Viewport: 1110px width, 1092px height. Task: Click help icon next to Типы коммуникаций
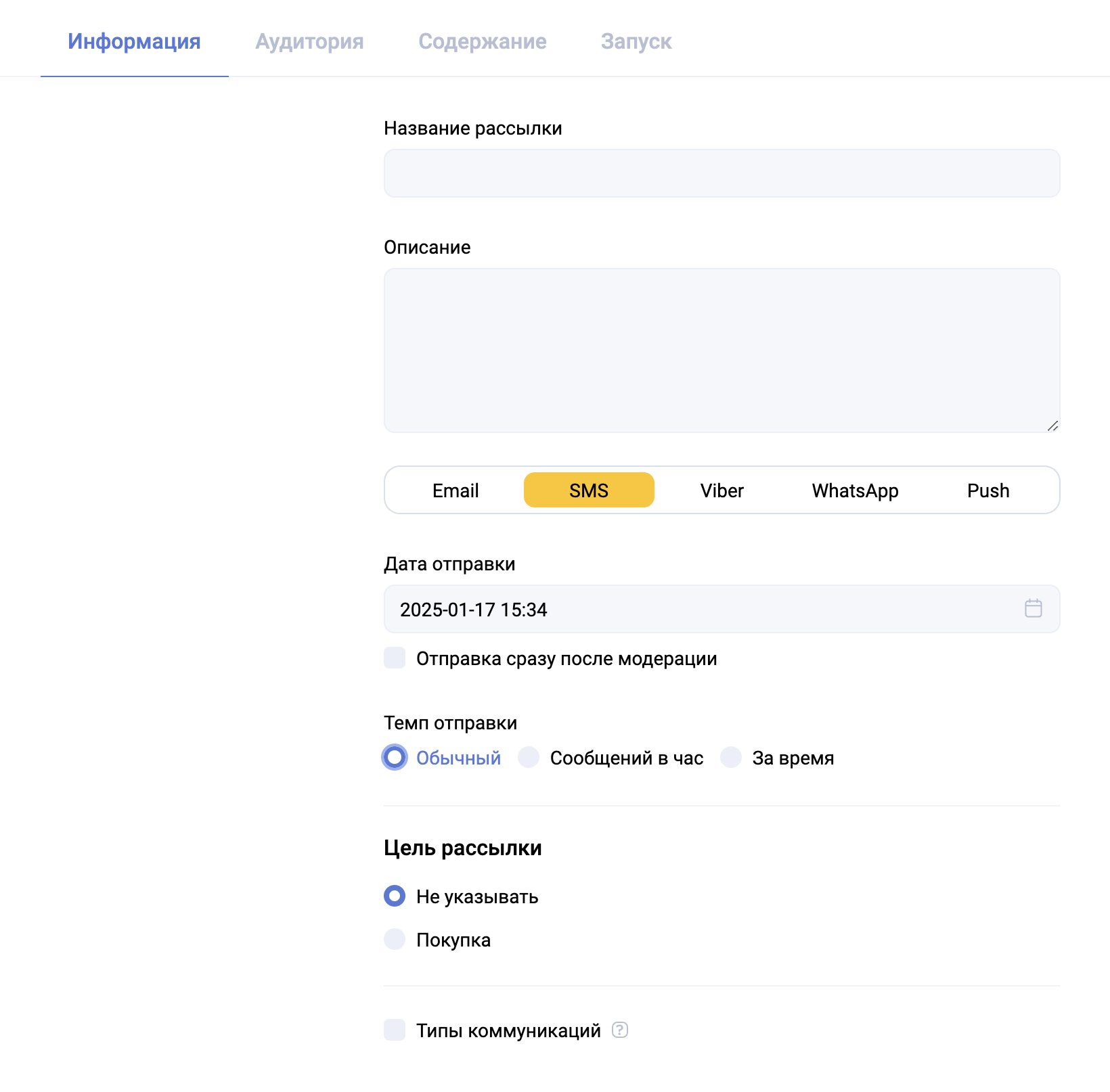click(x=619, y=1030)
